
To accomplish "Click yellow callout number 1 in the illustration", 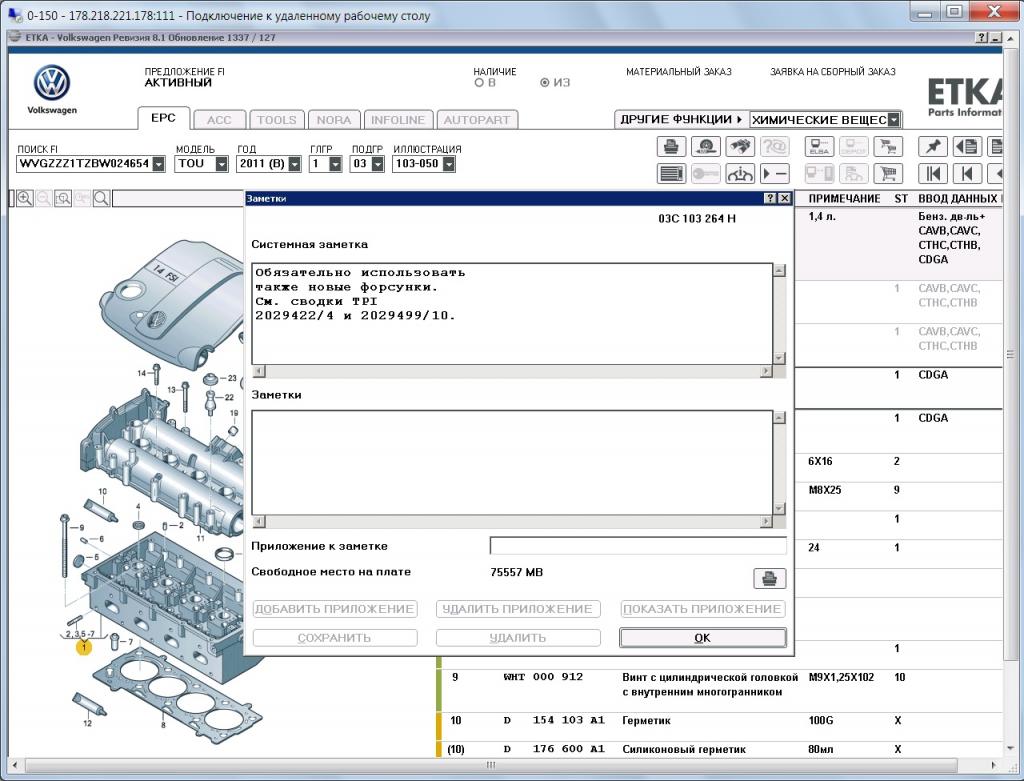I will [x=84, y=647].
